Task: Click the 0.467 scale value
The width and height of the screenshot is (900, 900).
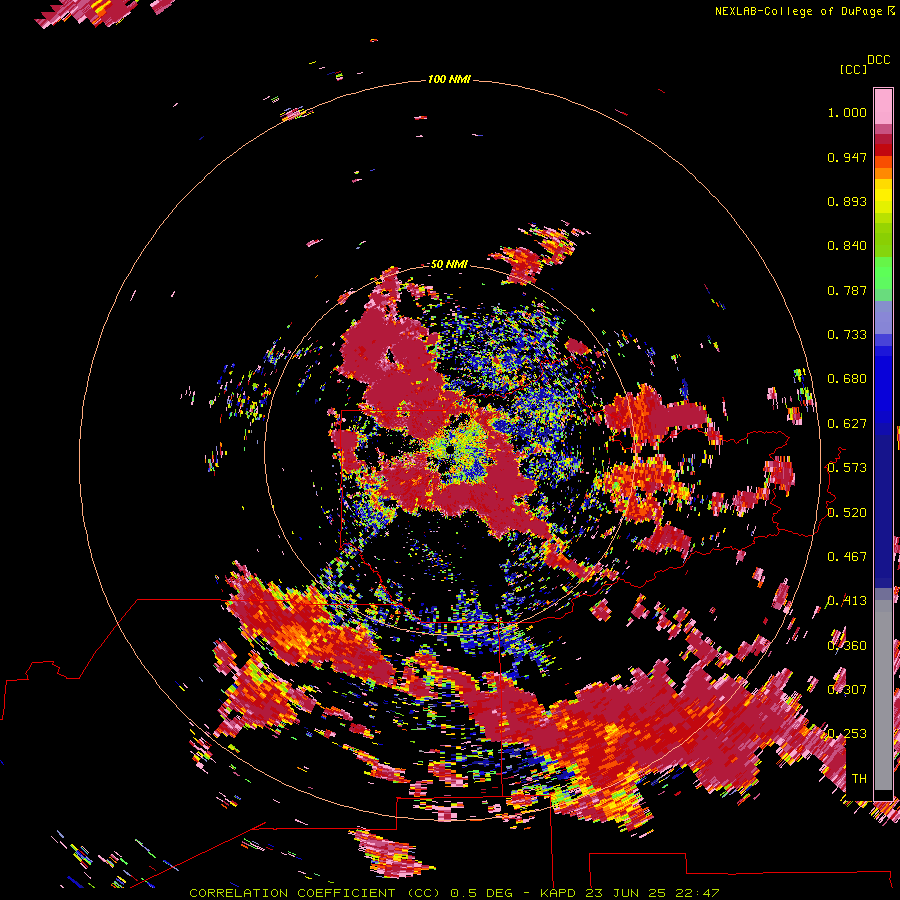Action: pyautogui.click(x=847, y=557)
